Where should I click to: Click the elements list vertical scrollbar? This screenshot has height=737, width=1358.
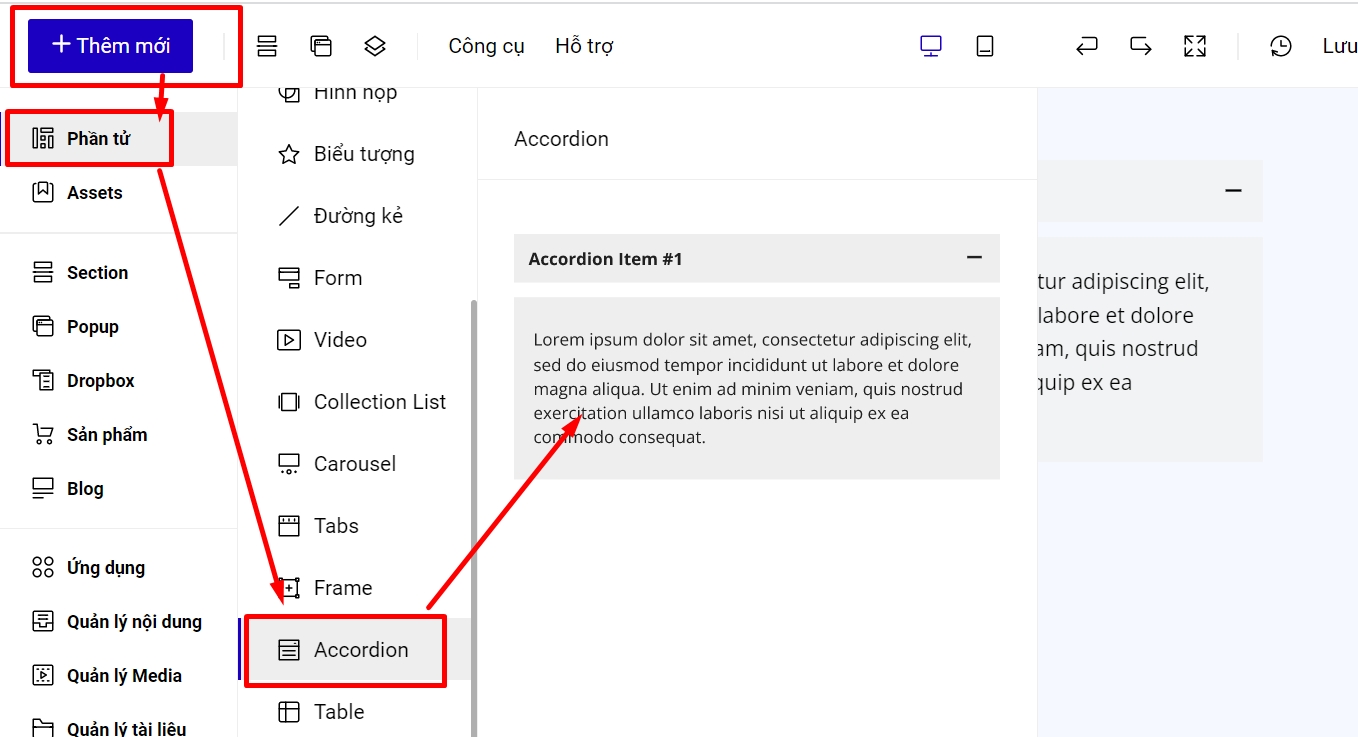click(473, 500)
